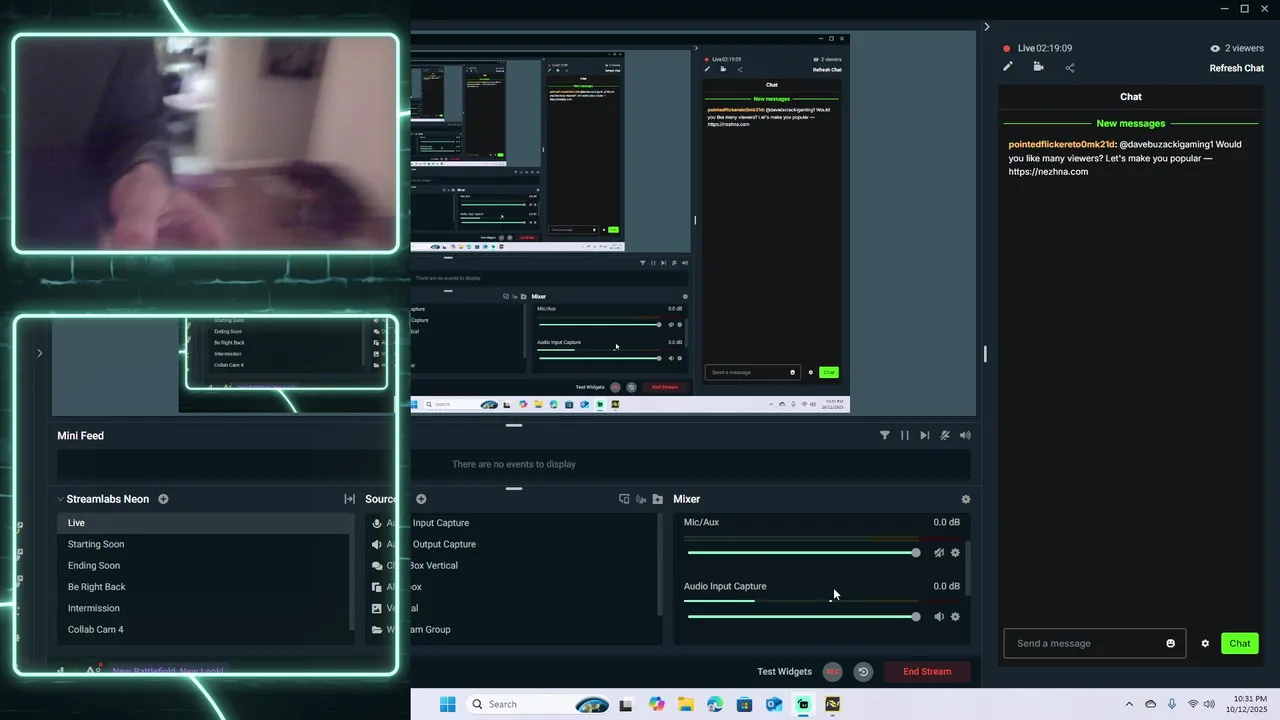Click the Mini Feed heading
Screen dimensions: 1280x720
pos(80,436)
